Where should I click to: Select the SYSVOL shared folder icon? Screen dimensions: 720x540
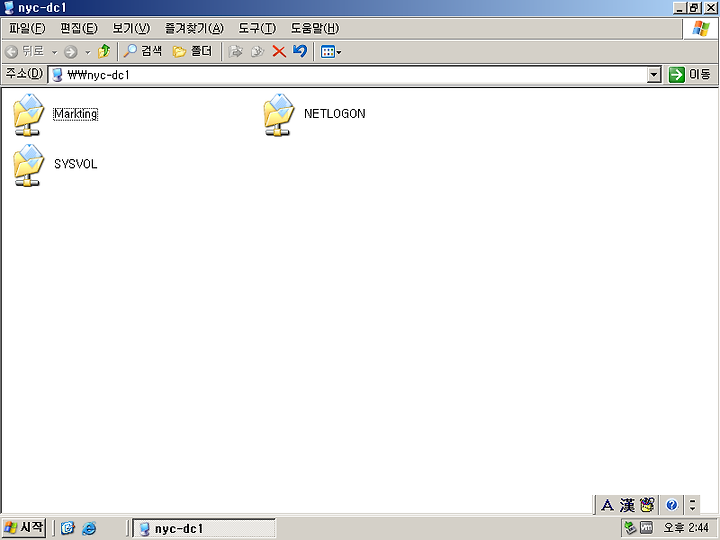point(28,165)
